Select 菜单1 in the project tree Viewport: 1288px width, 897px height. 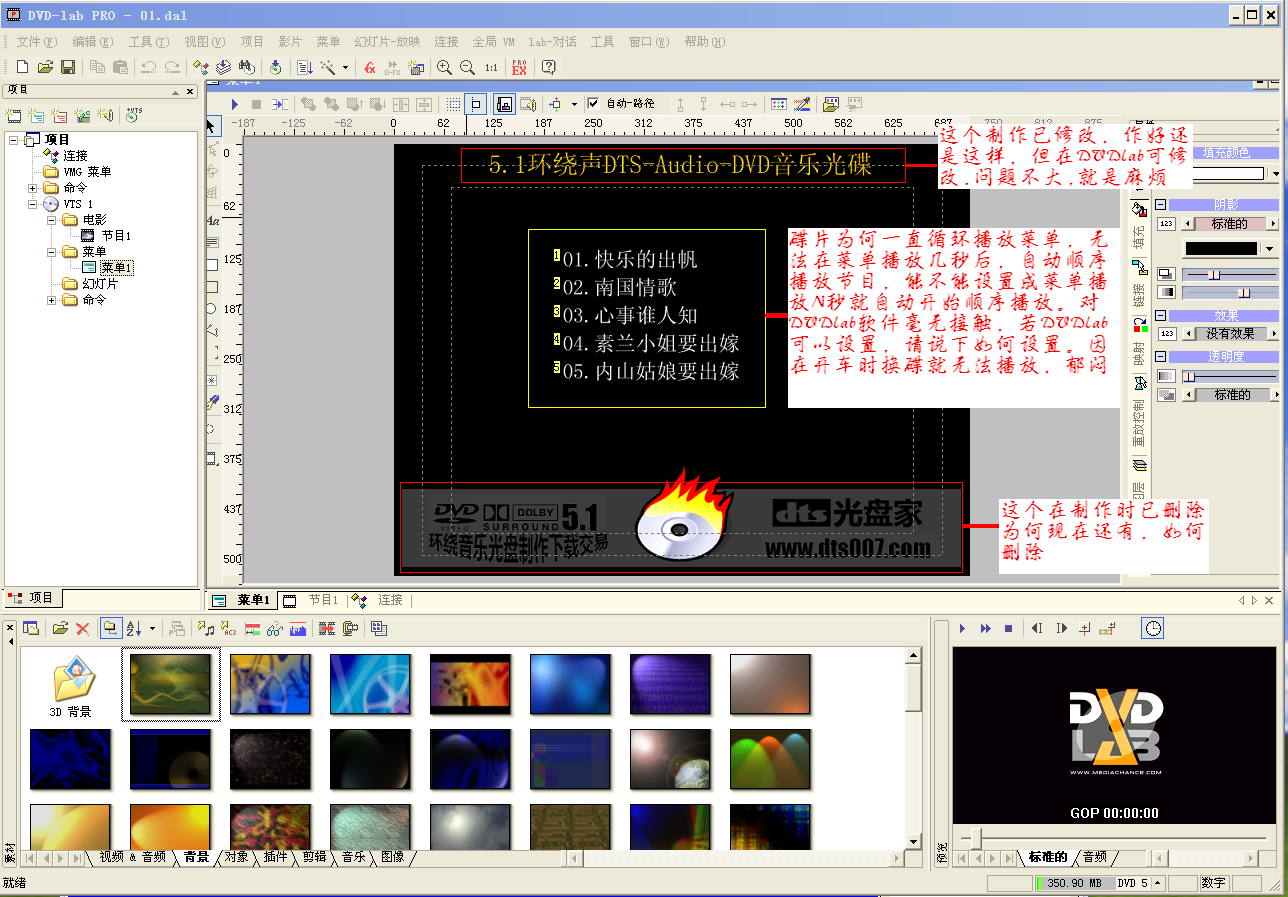tap(116, 268)
